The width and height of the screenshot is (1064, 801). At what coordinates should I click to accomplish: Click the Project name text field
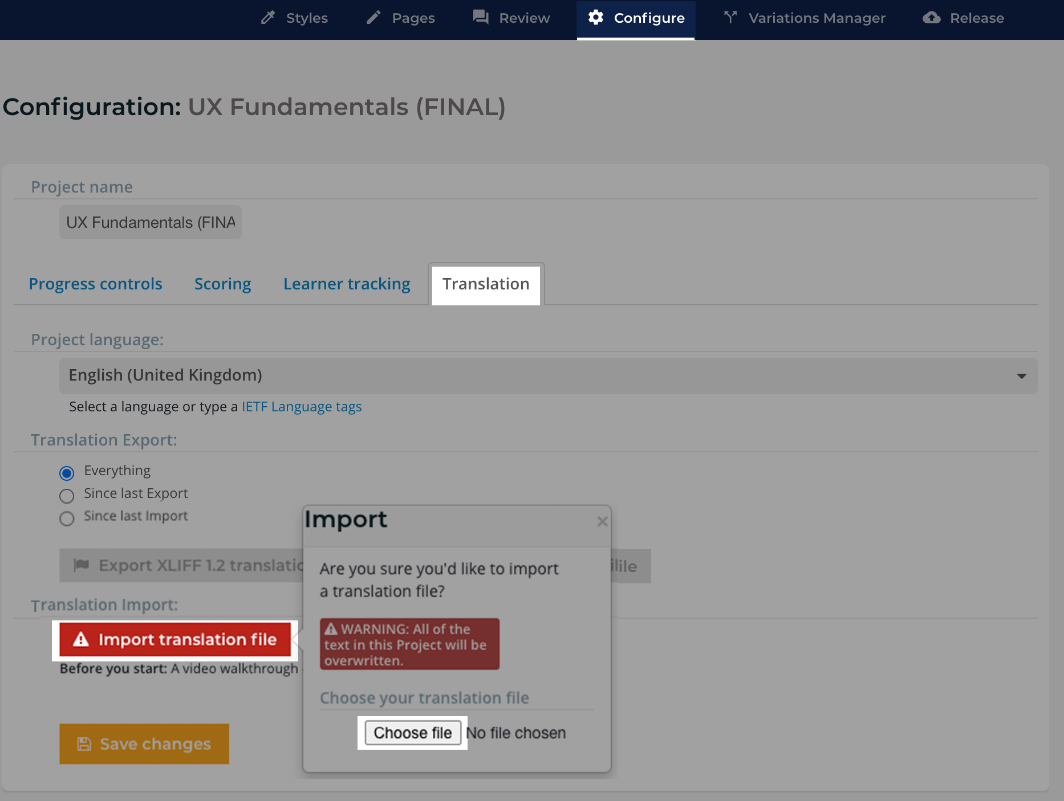(x=150, y=222)
